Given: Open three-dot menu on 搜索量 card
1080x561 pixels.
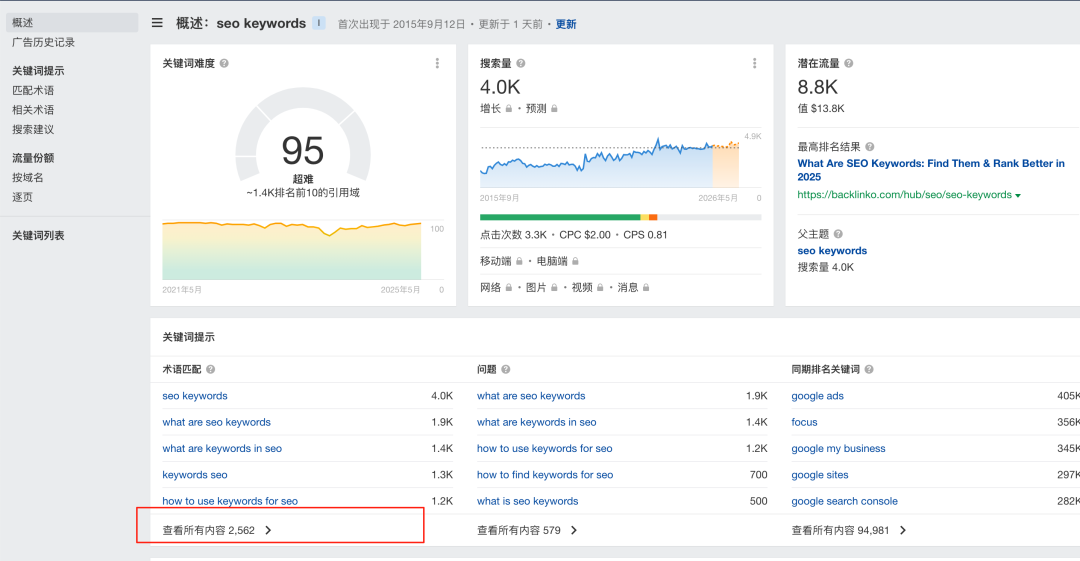Looking at the screenshot, I should click(754, 64).
